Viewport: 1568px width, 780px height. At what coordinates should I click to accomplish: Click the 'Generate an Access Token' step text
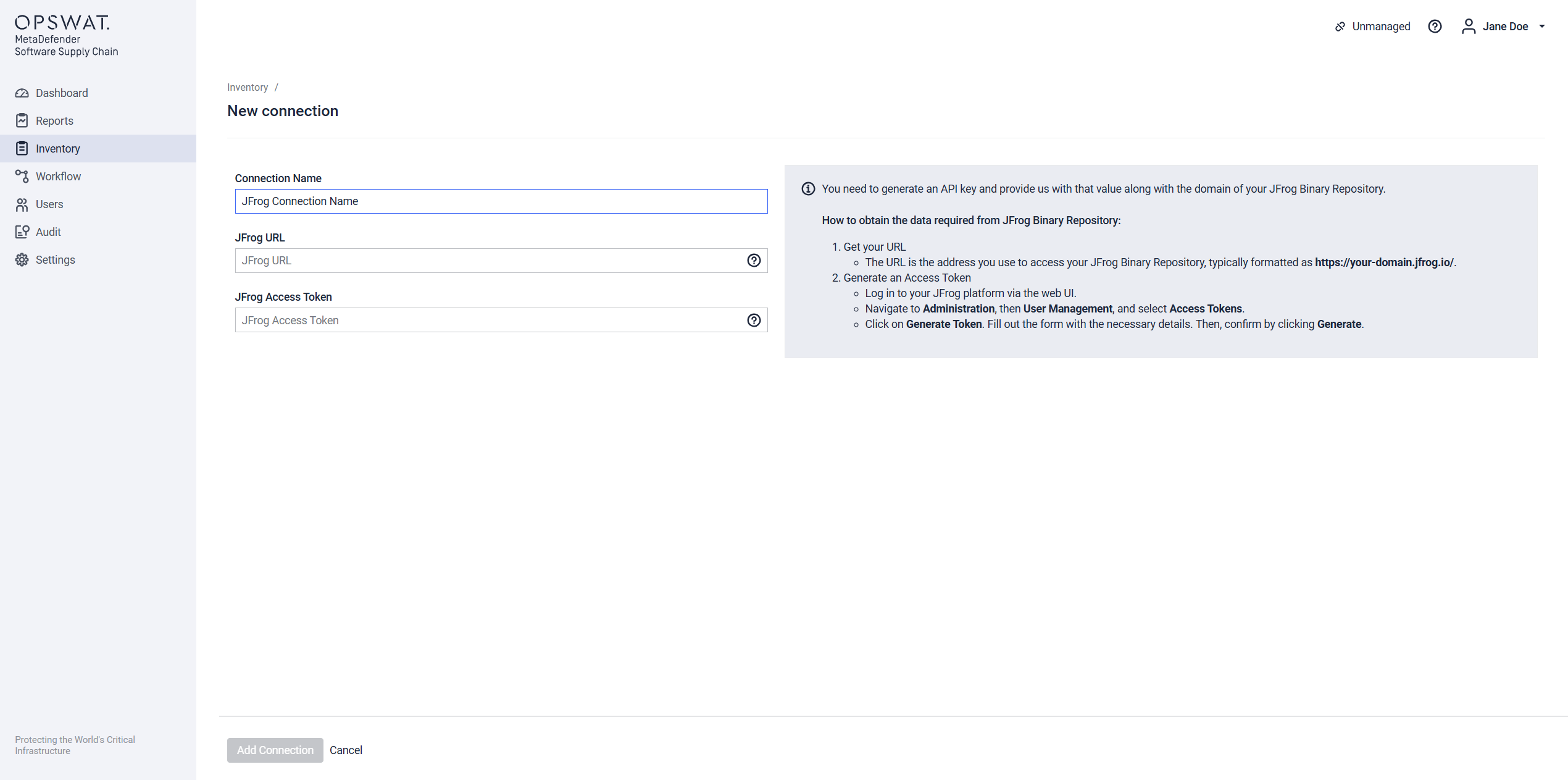pos(907,278)
